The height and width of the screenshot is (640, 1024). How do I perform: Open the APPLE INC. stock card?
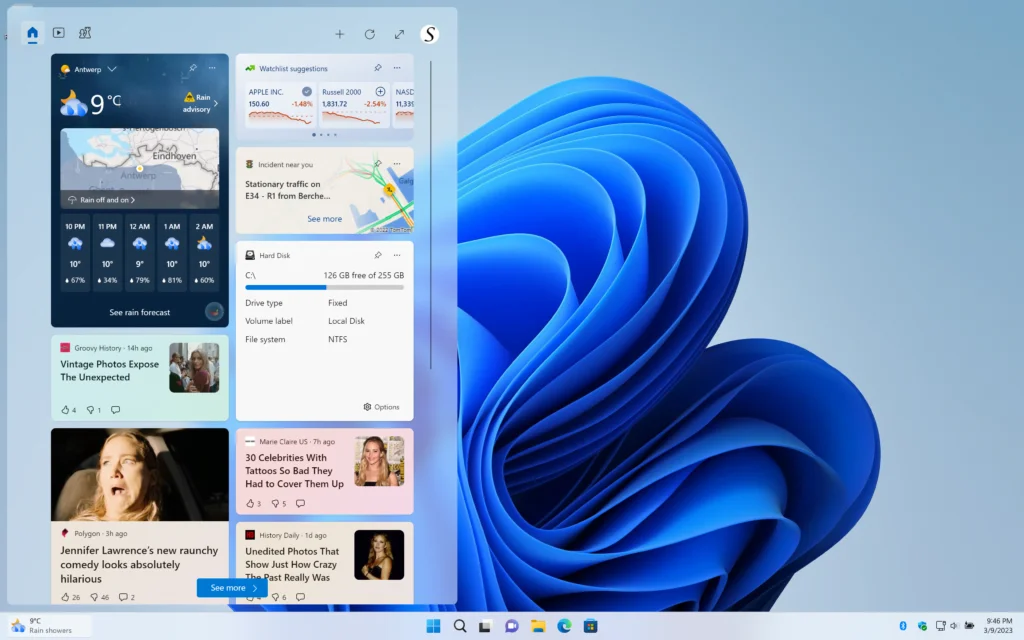(280, 105)
